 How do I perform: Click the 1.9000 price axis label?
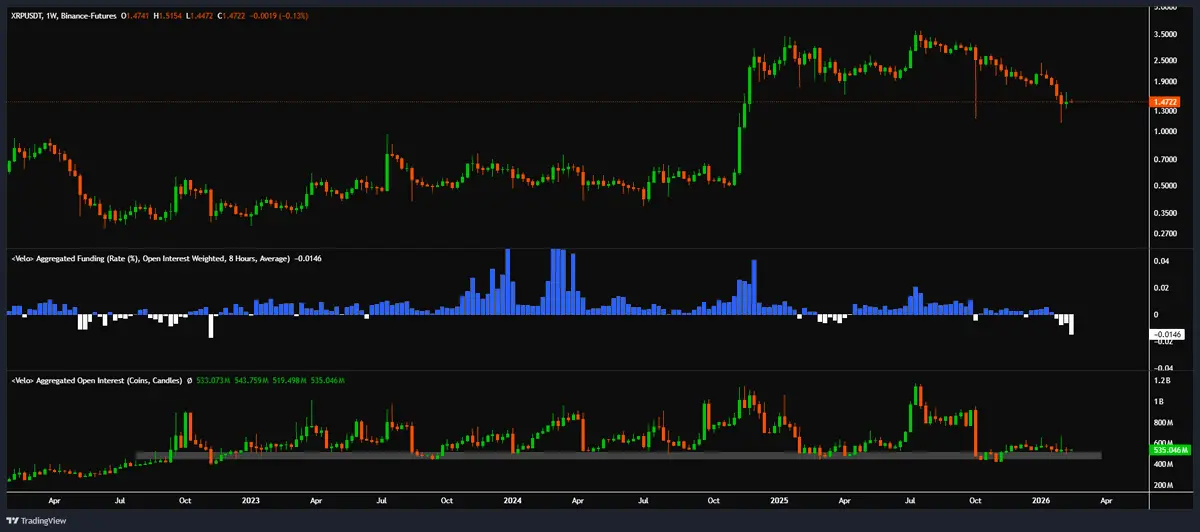1165,82
